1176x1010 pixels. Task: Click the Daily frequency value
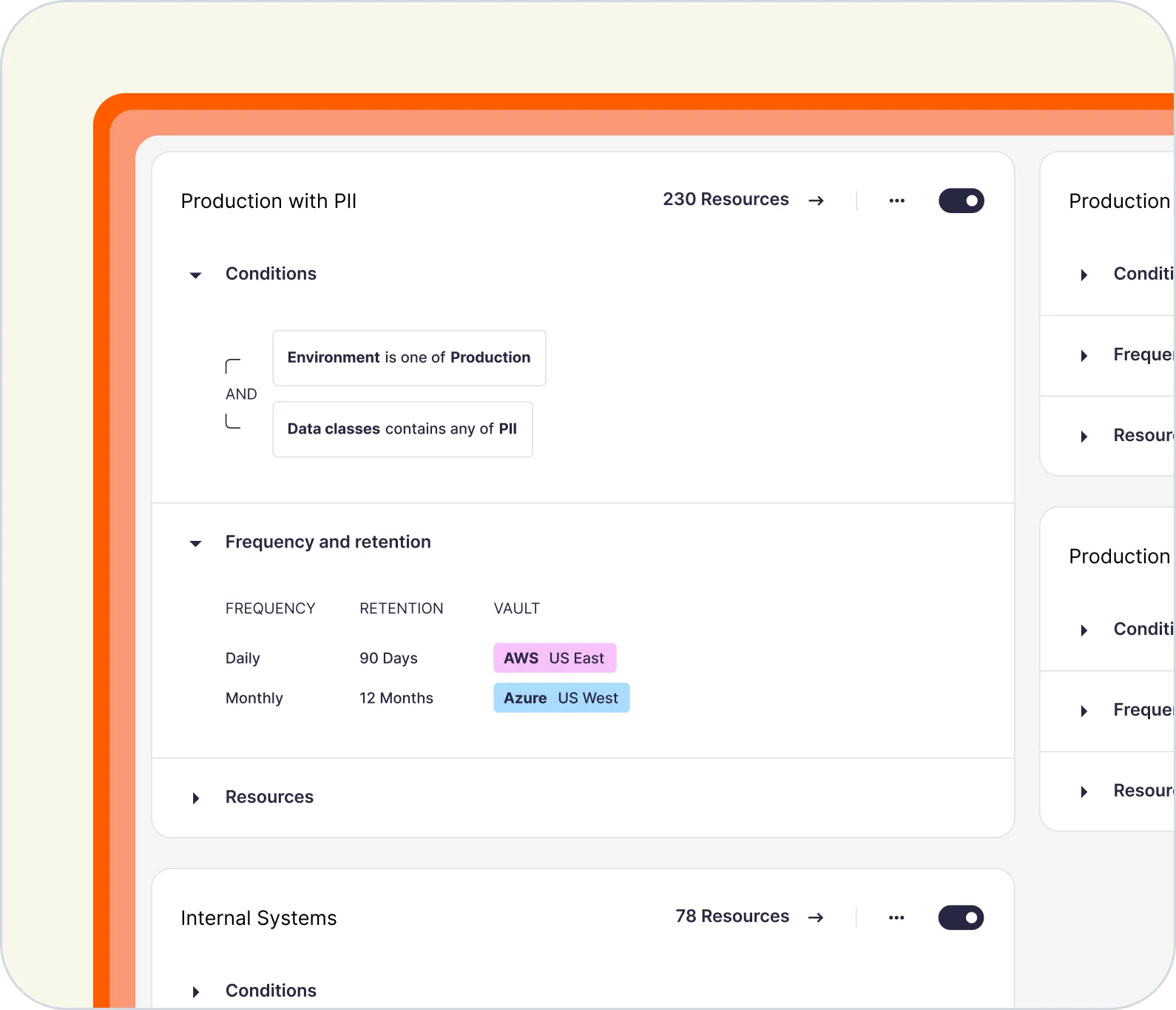coord(243,659)
